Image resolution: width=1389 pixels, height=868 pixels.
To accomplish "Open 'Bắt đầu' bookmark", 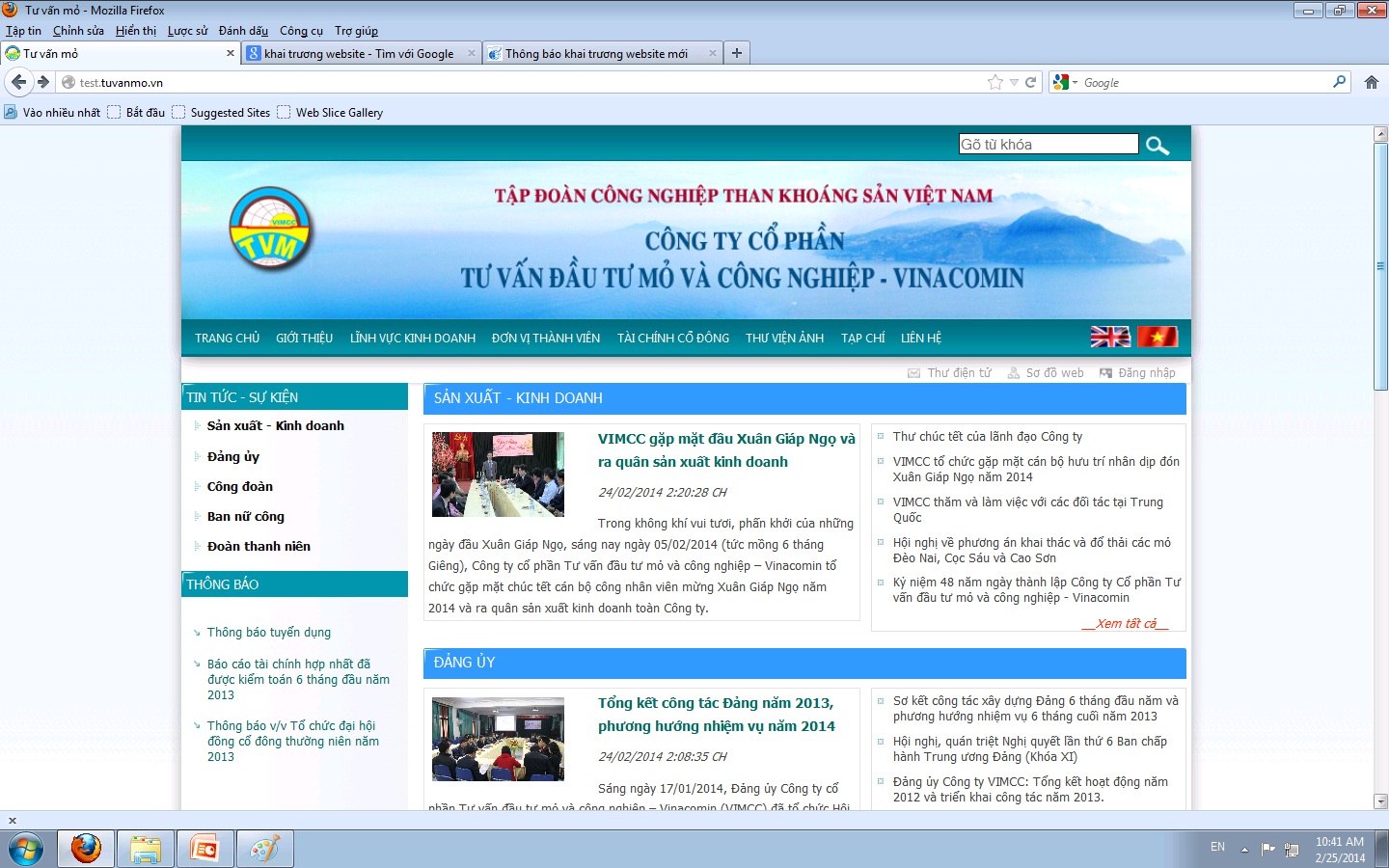I will coord(136,112).
